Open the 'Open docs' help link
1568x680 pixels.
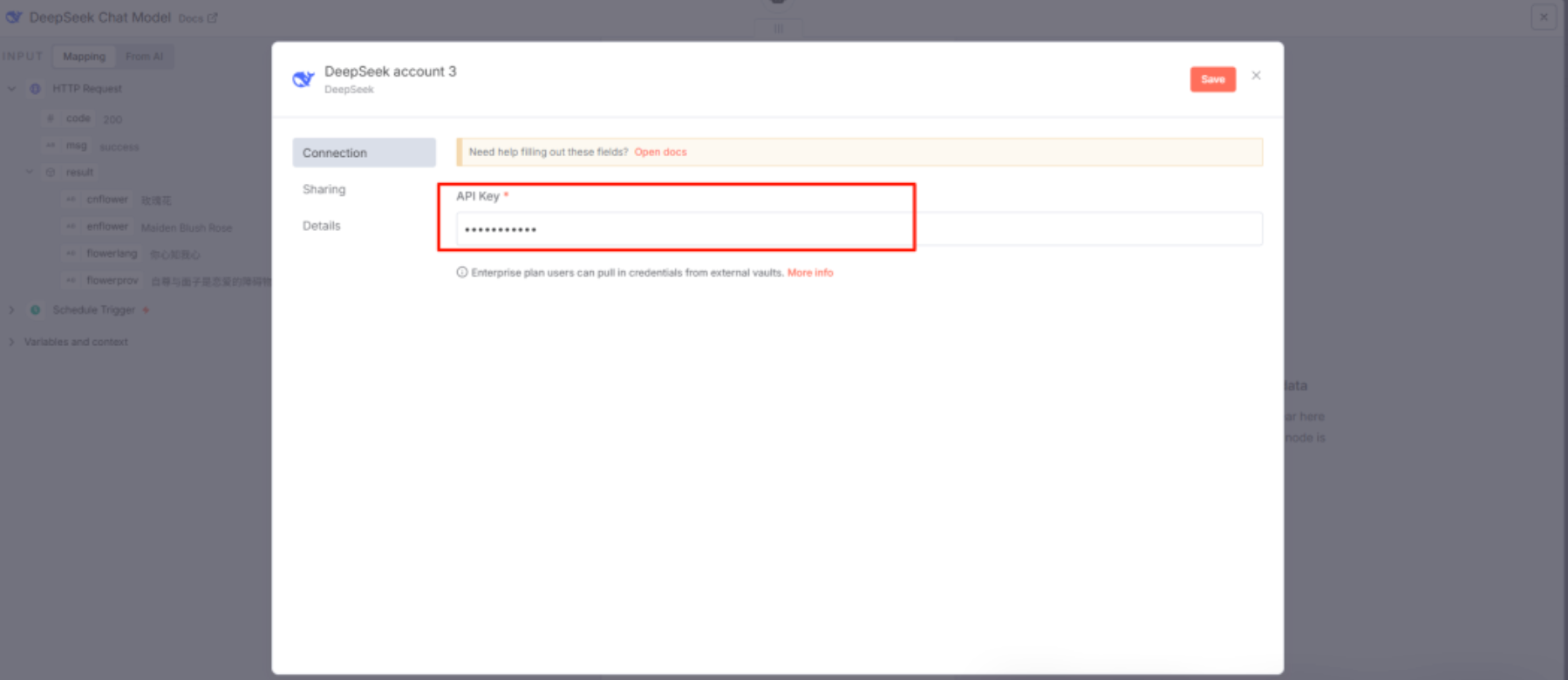(x=660, y=152)
